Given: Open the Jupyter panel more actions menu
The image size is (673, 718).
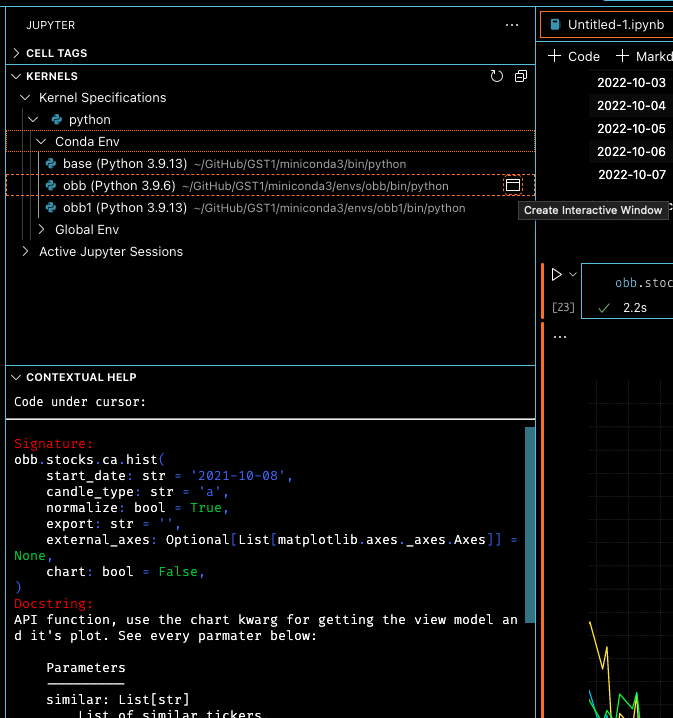Looking at the screenshot, I should pyautogui.click(x=511, y=25).
